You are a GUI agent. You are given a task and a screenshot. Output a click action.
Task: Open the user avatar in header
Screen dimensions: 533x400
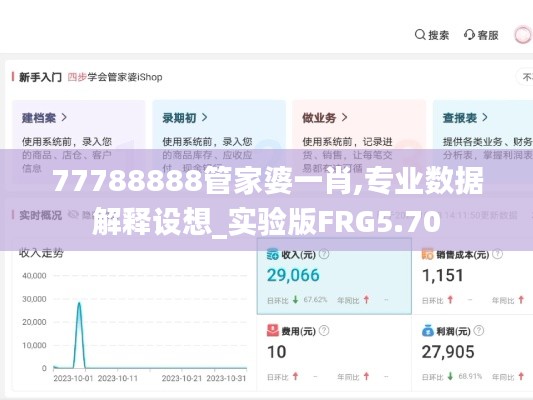click(523, 35)
